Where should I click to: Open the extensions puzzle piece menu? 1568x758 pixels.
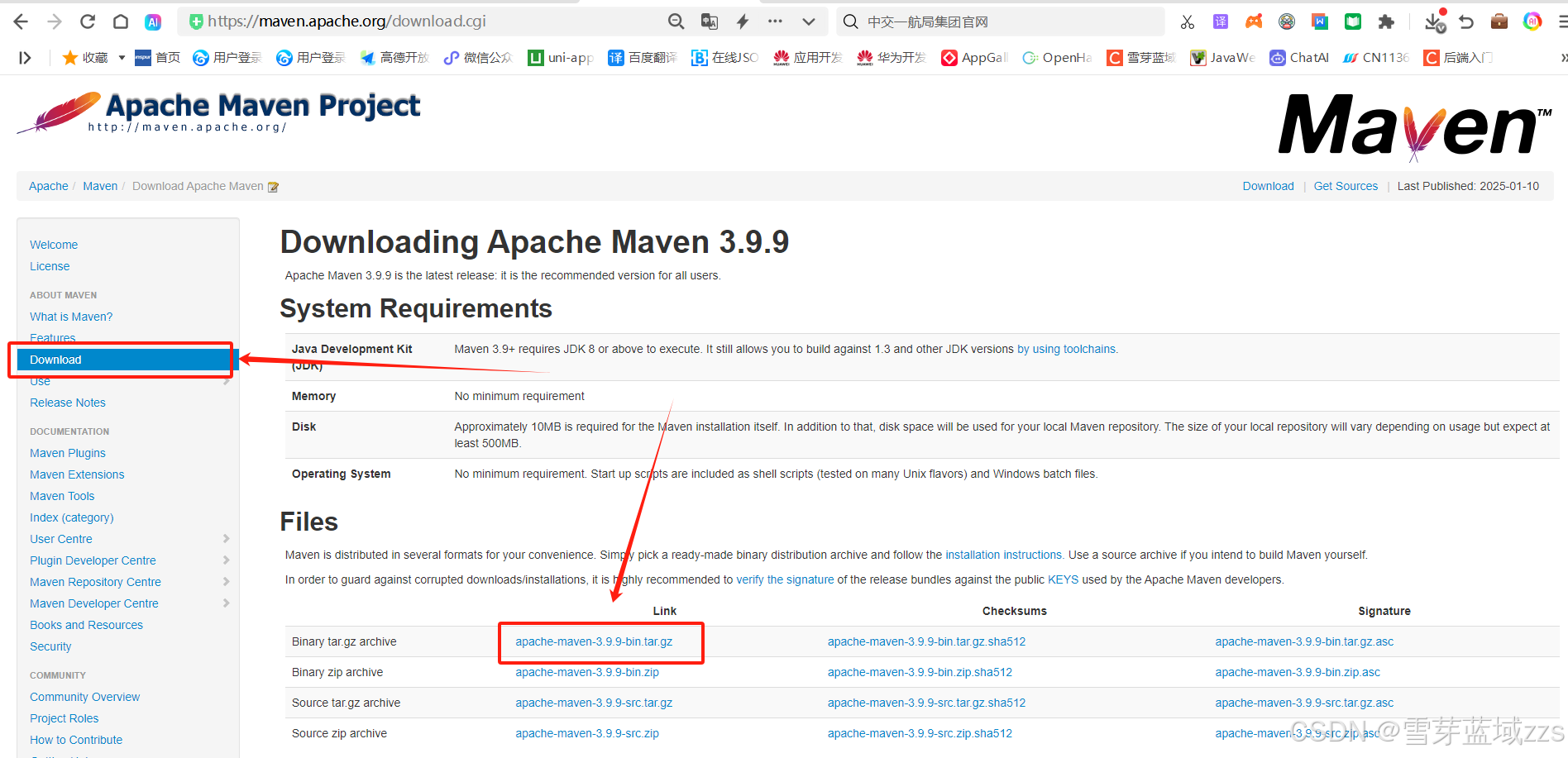click(x=1386, y=21)
